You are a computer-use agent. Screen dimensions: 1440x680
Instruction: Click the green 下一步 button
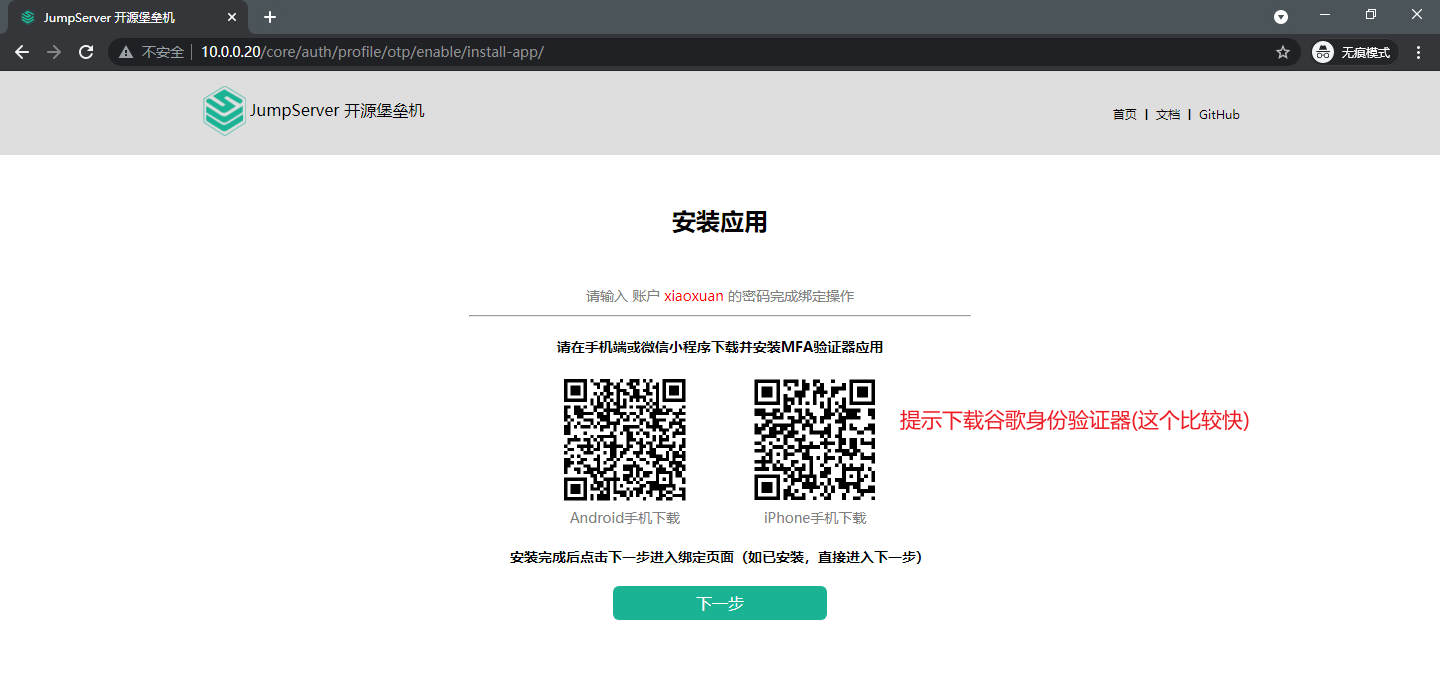coord(720,603)
